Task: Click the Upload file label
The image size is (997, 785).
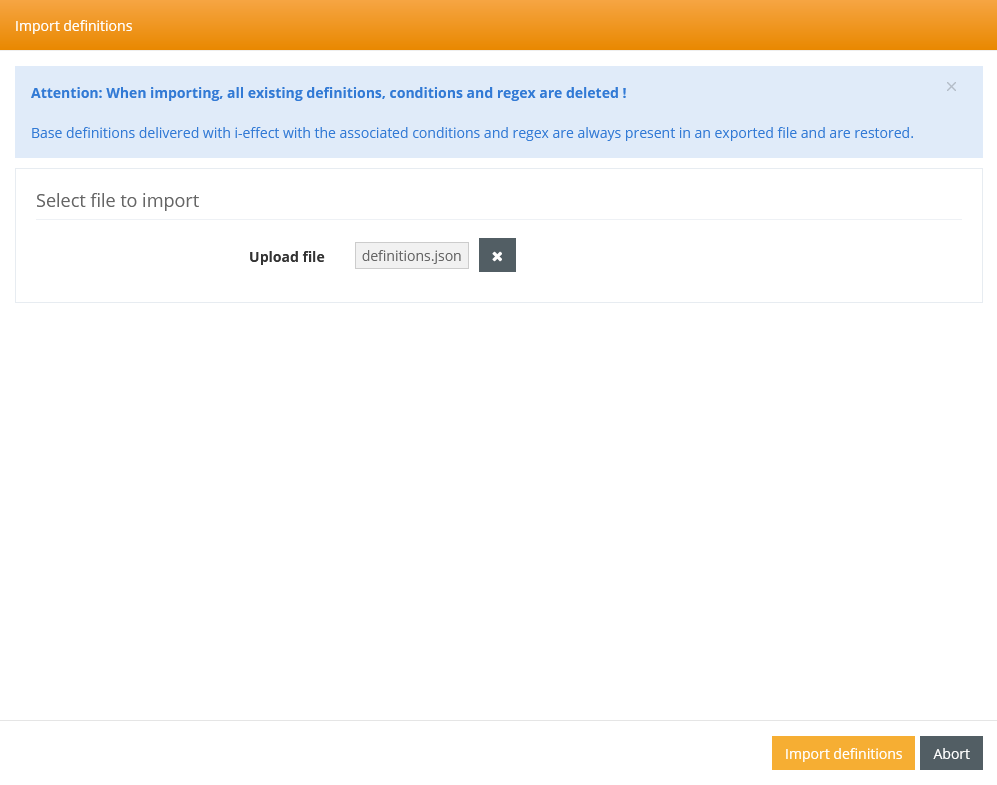Action: [286, 257]
